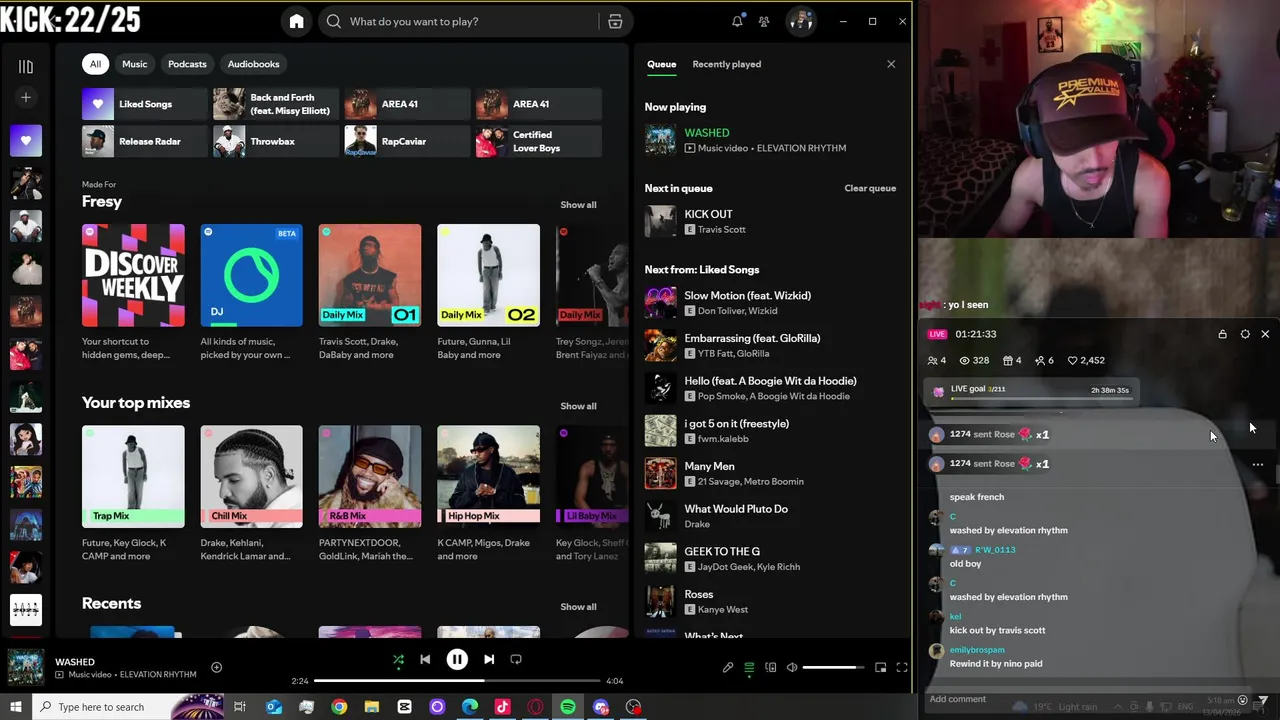The height and width of the screenshot is (720, 1280).
Task: Open Discover Weekly playlist cover
Action: click(x=133, y=275)
